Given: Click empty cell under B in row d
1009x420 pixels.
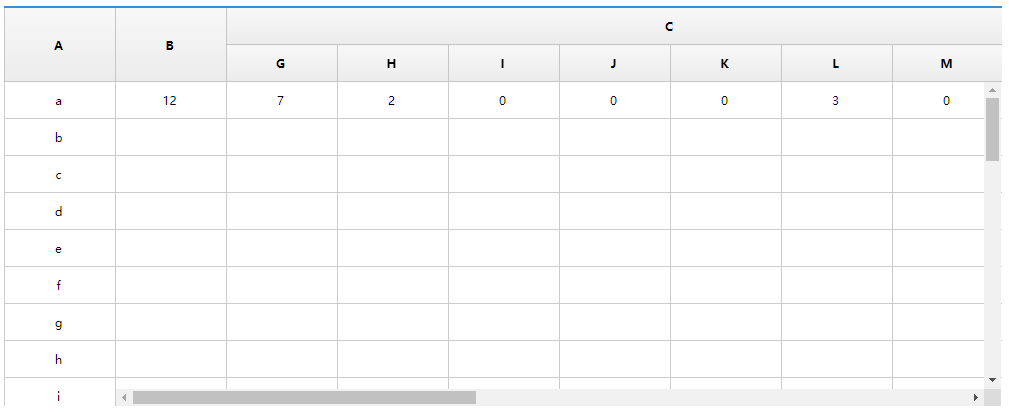Looking at the screenshot, I should [171, 211].
